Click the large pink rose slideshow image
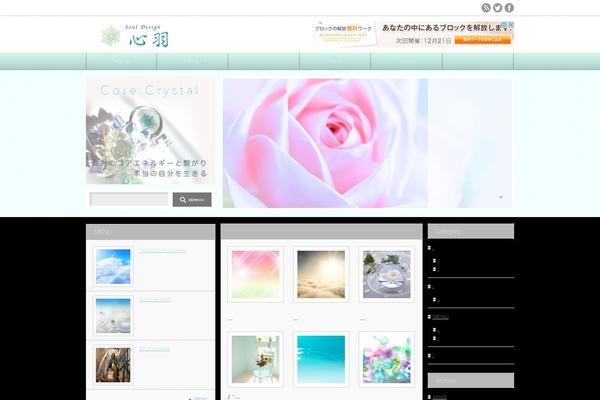 point(325,143)
